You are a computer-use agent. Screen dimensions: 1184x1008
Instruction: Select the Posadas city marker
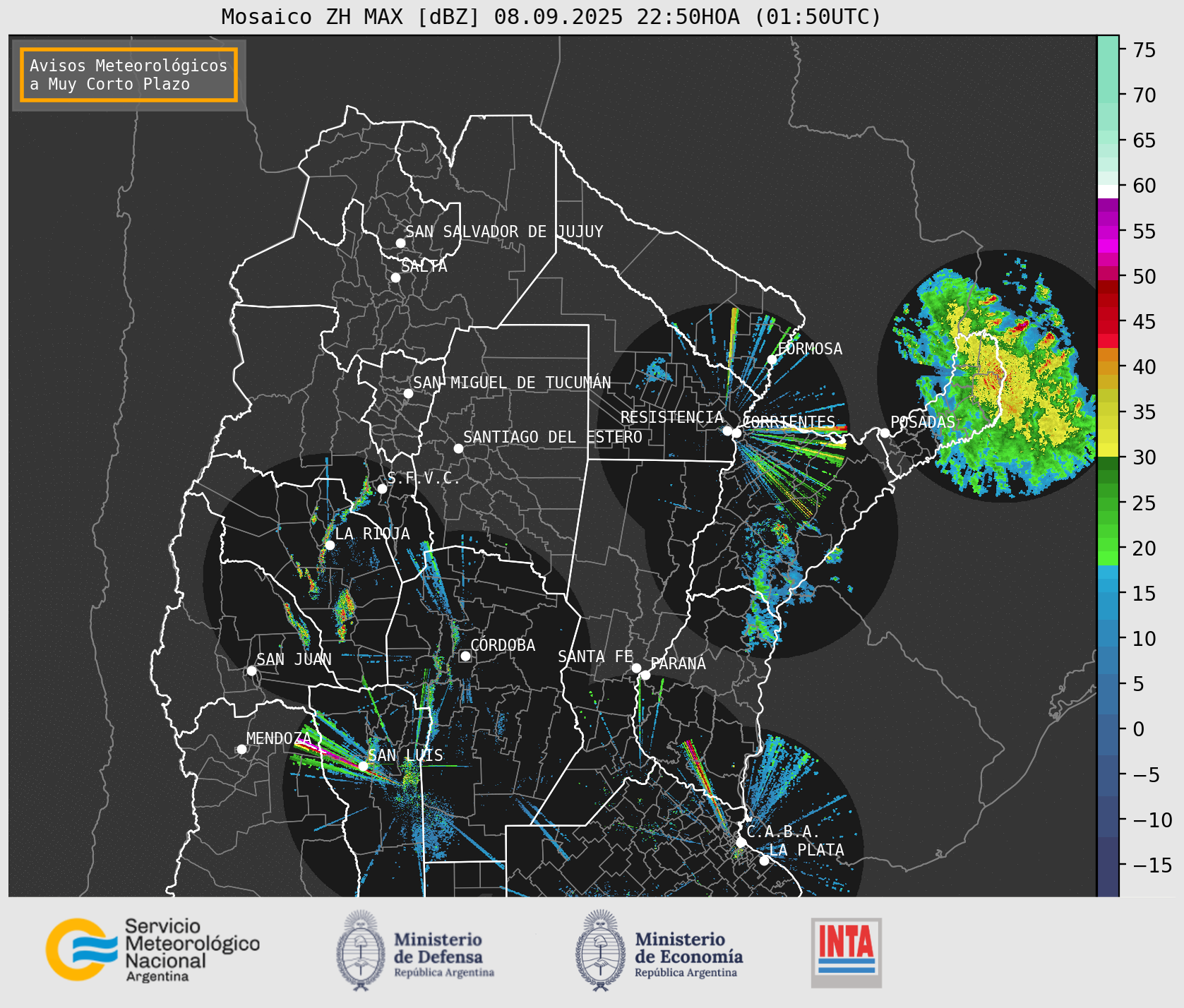tap(885, 433)
